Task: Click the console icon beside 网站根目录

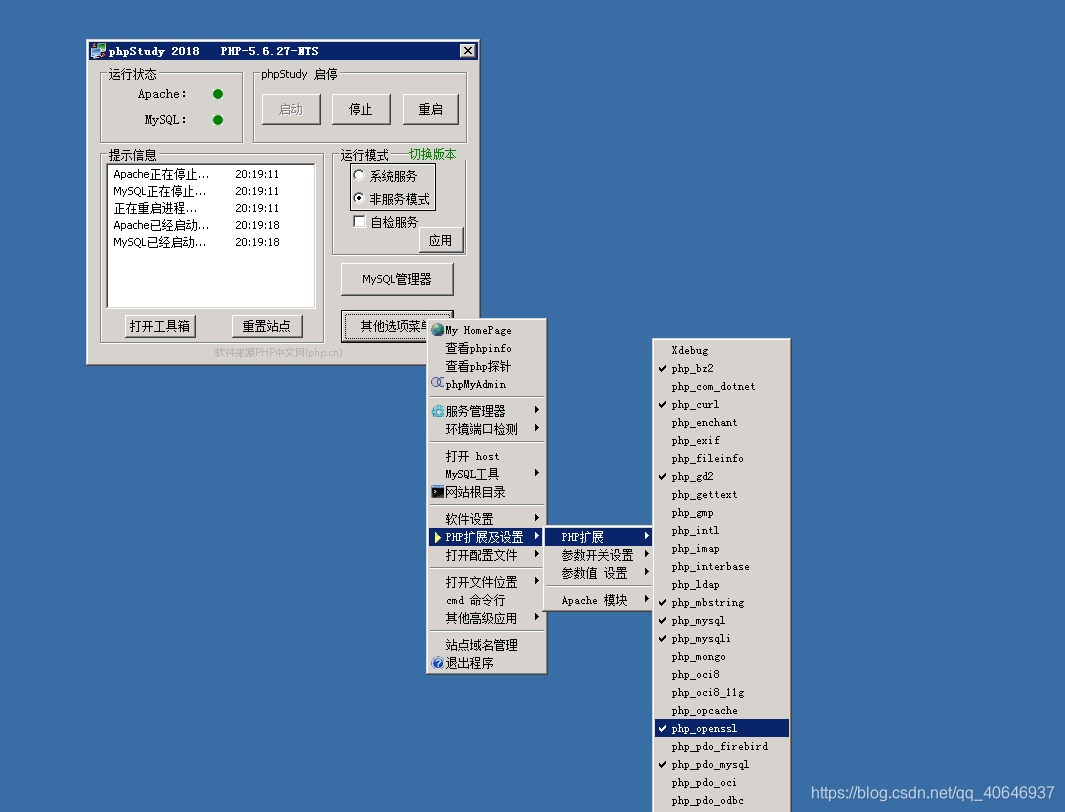Action: pos(437,492)
